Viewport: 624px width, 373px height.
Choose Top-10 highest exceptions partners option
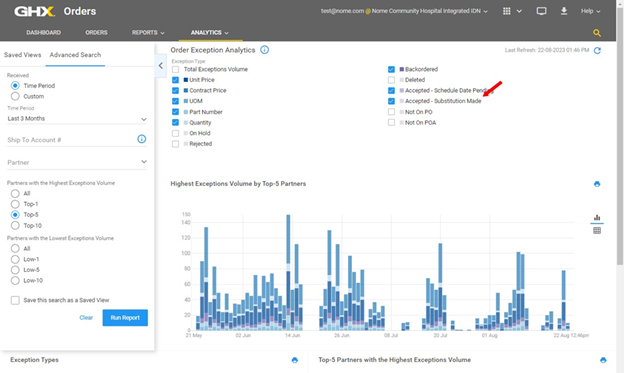pyautogui.click(x=15, y=225)
